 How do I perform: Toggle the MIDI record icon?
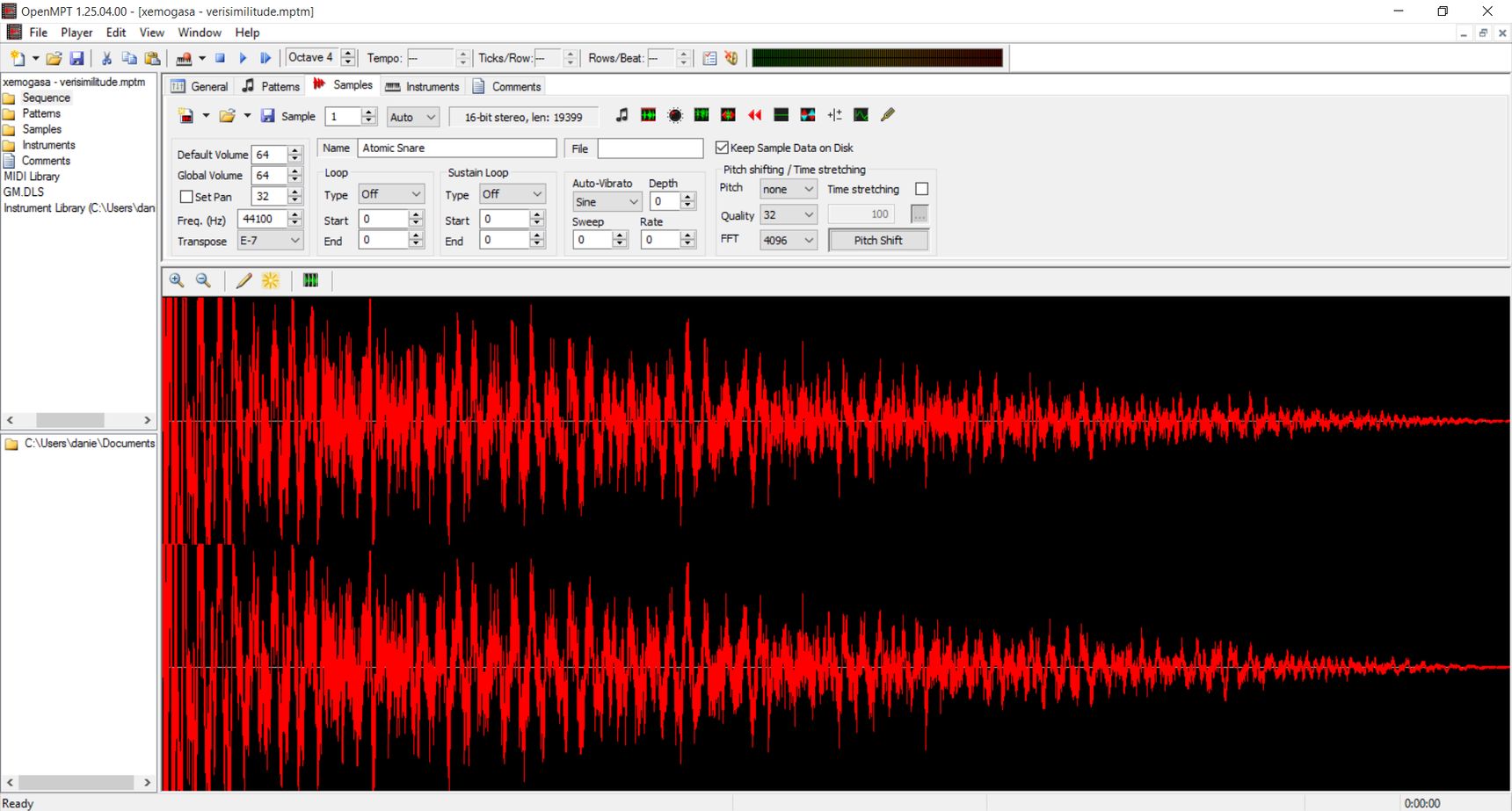click(x=184, y=58)
